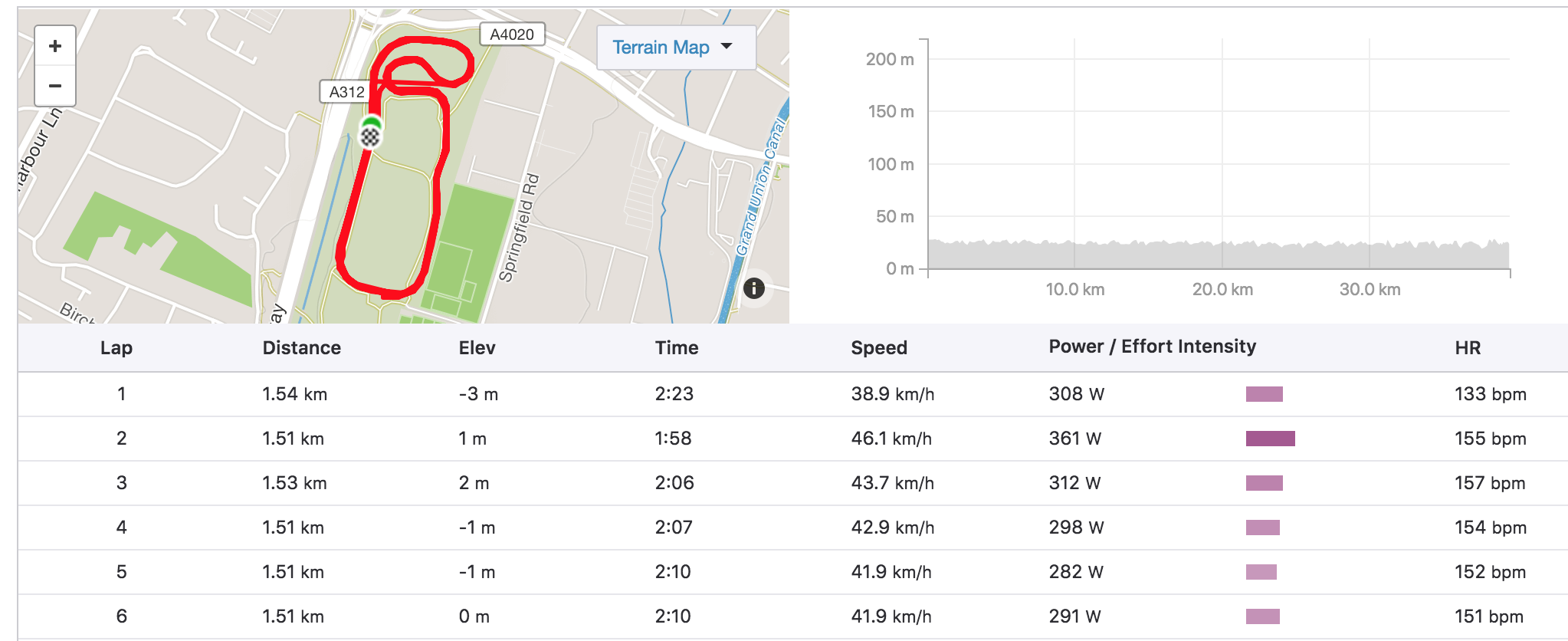Image resolution: width=1568 pixels, height=641 pixels.
Task: Select lap 5 effort intensity bar
Action: (x=1261, y=572)
